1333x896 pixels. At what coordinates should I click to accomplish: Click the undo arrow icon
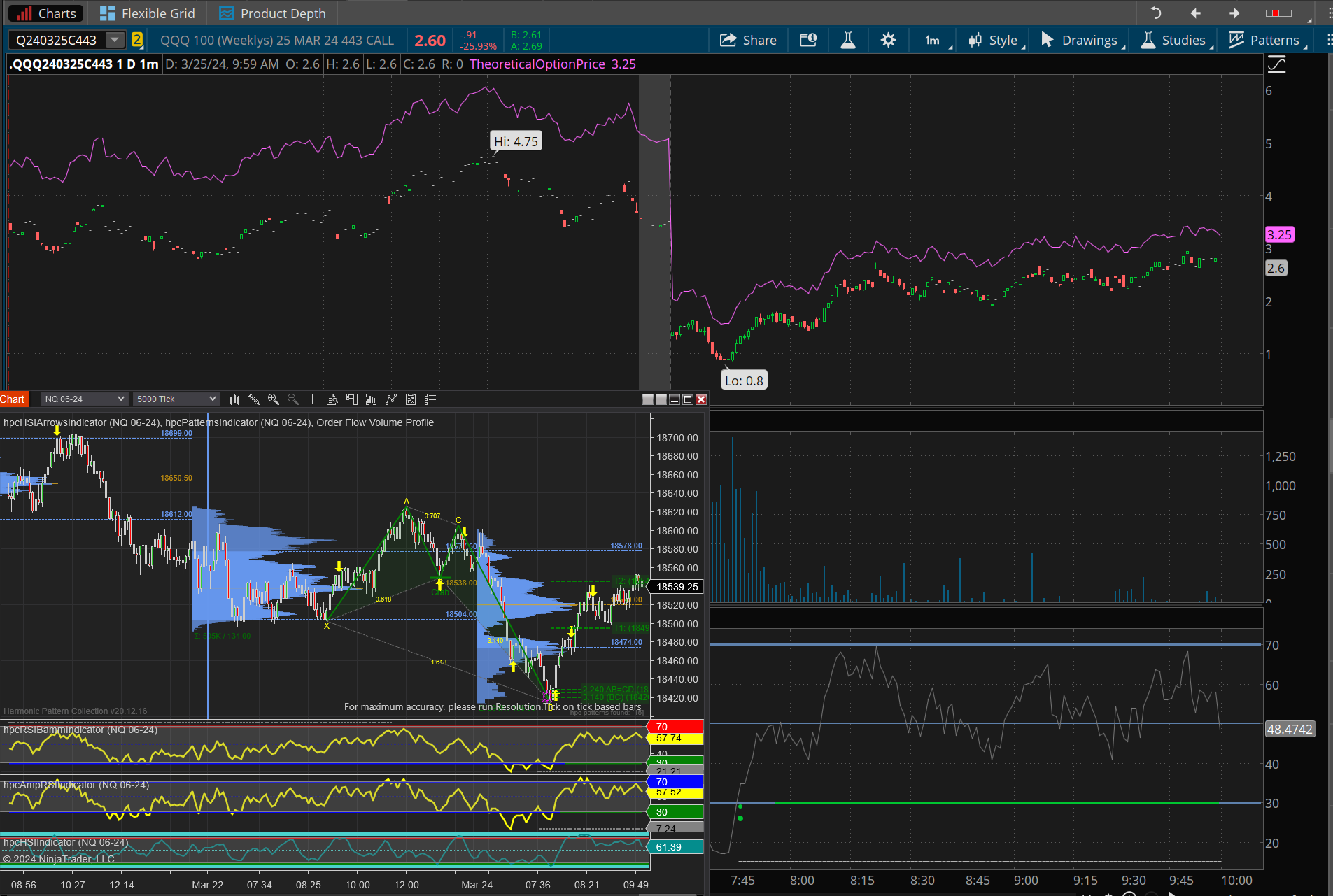pyautogui.click(x=1155, y=13)
